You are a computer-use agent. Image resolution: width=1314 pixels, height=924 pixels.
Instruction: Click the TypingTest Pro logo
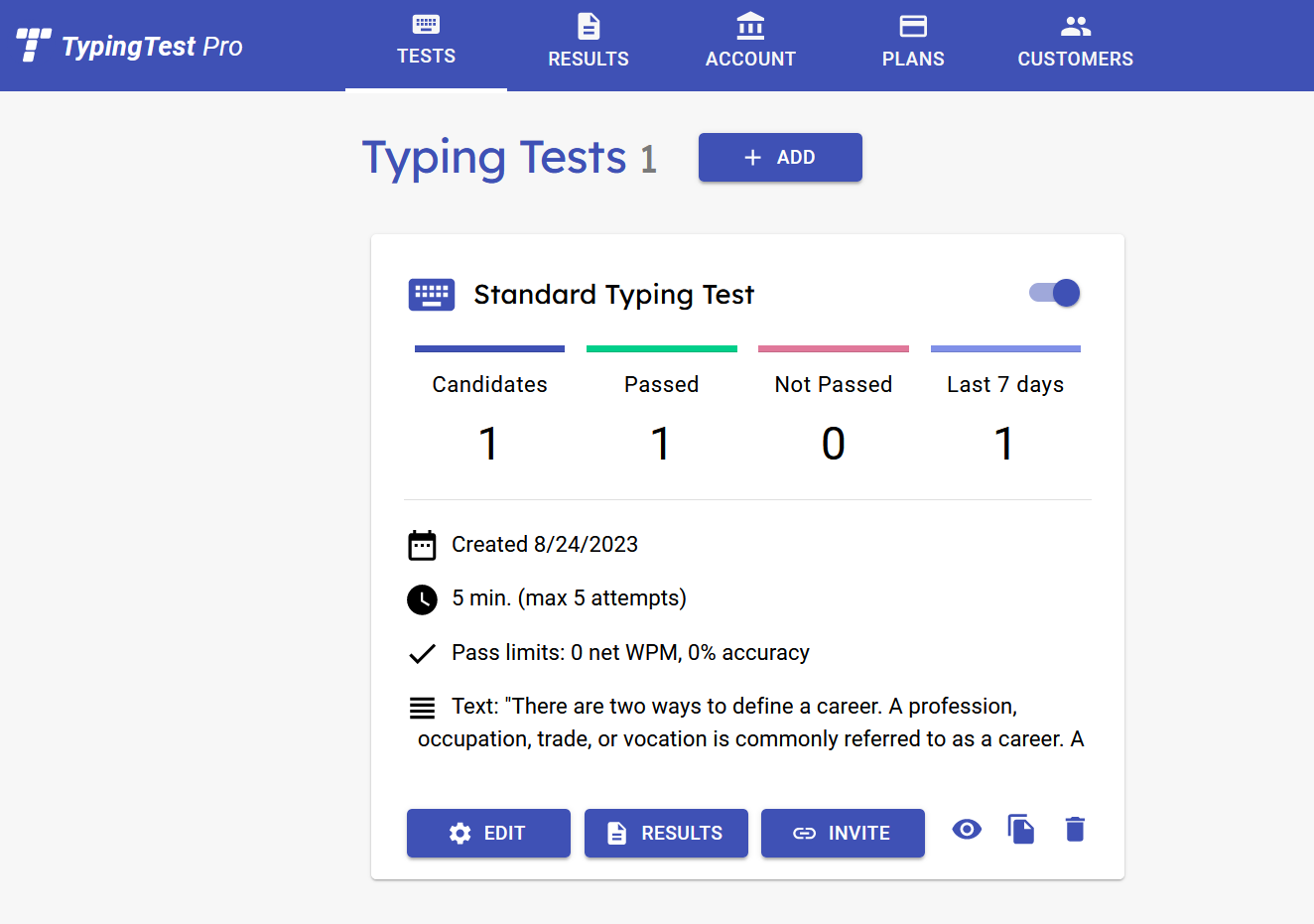(x=129, y=45)
